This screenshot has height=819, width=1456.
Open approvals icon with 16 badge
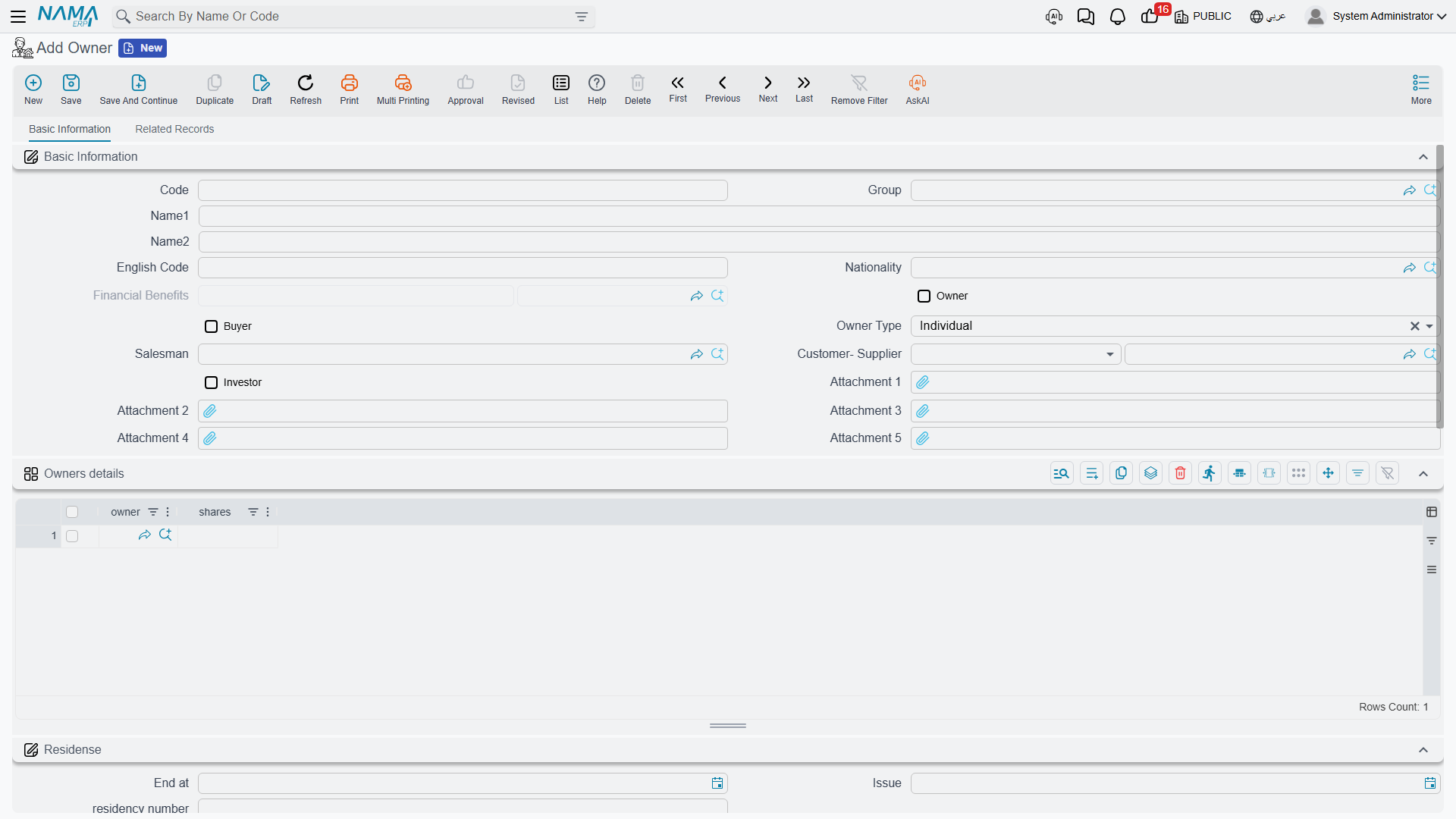point(1150,16)
